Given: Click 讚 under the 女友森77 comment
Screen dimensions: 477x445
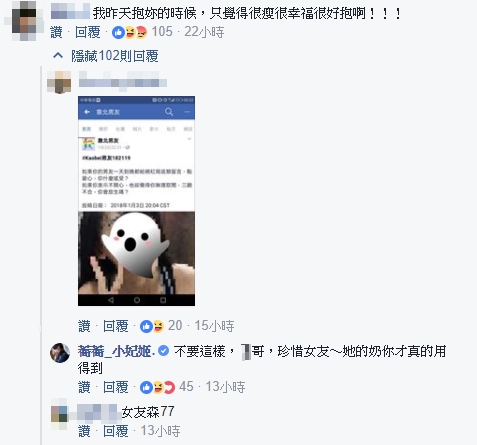Looking at the screenshot, I should [x=84, y=431].
